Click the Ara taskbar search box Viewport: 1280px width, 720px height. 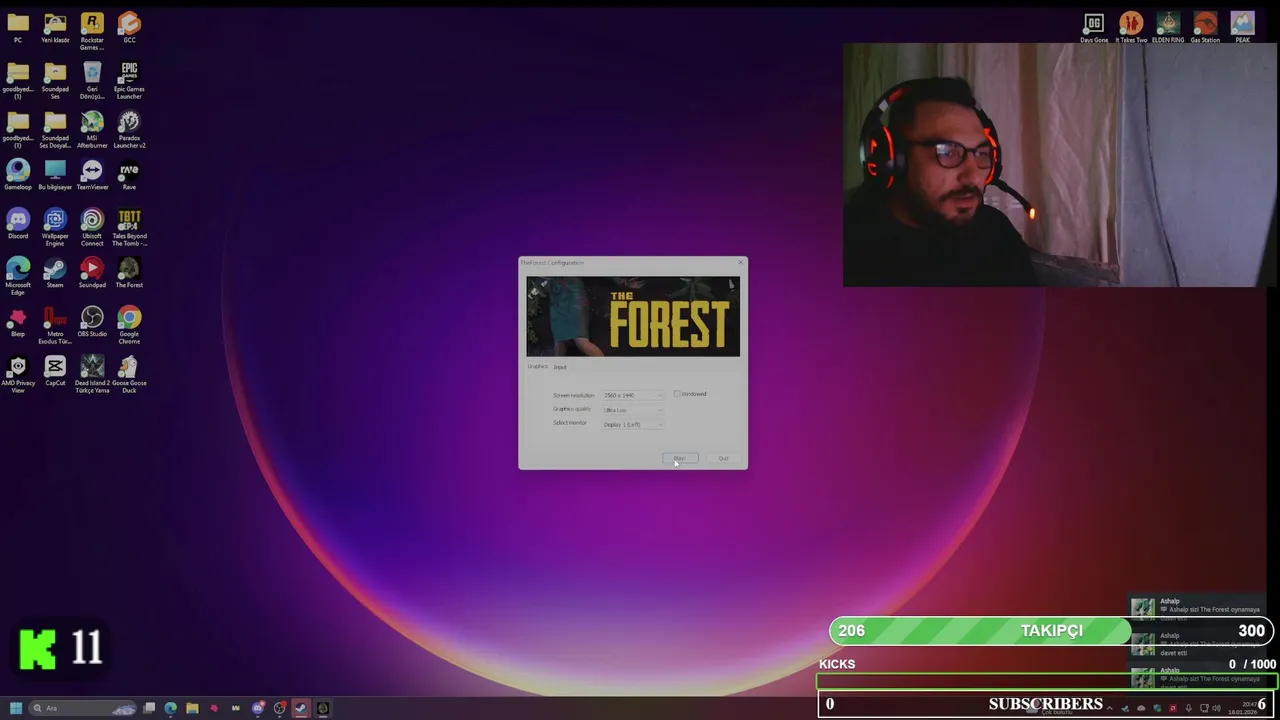pyautogui.click(x=84, y=708)
